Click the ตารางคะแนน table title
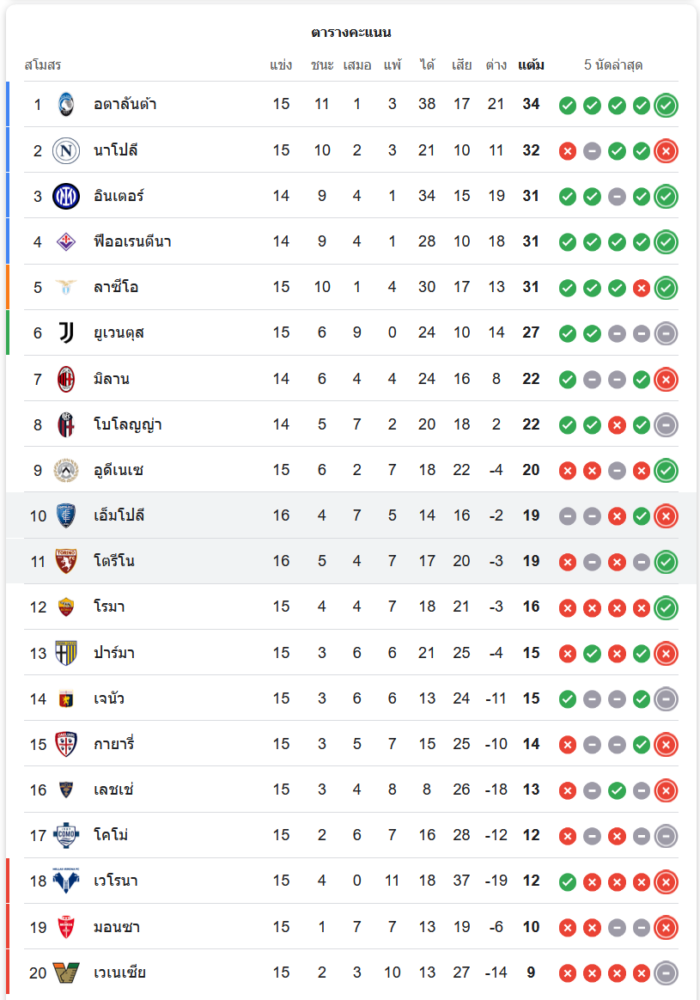 click(x=350, y=32)
